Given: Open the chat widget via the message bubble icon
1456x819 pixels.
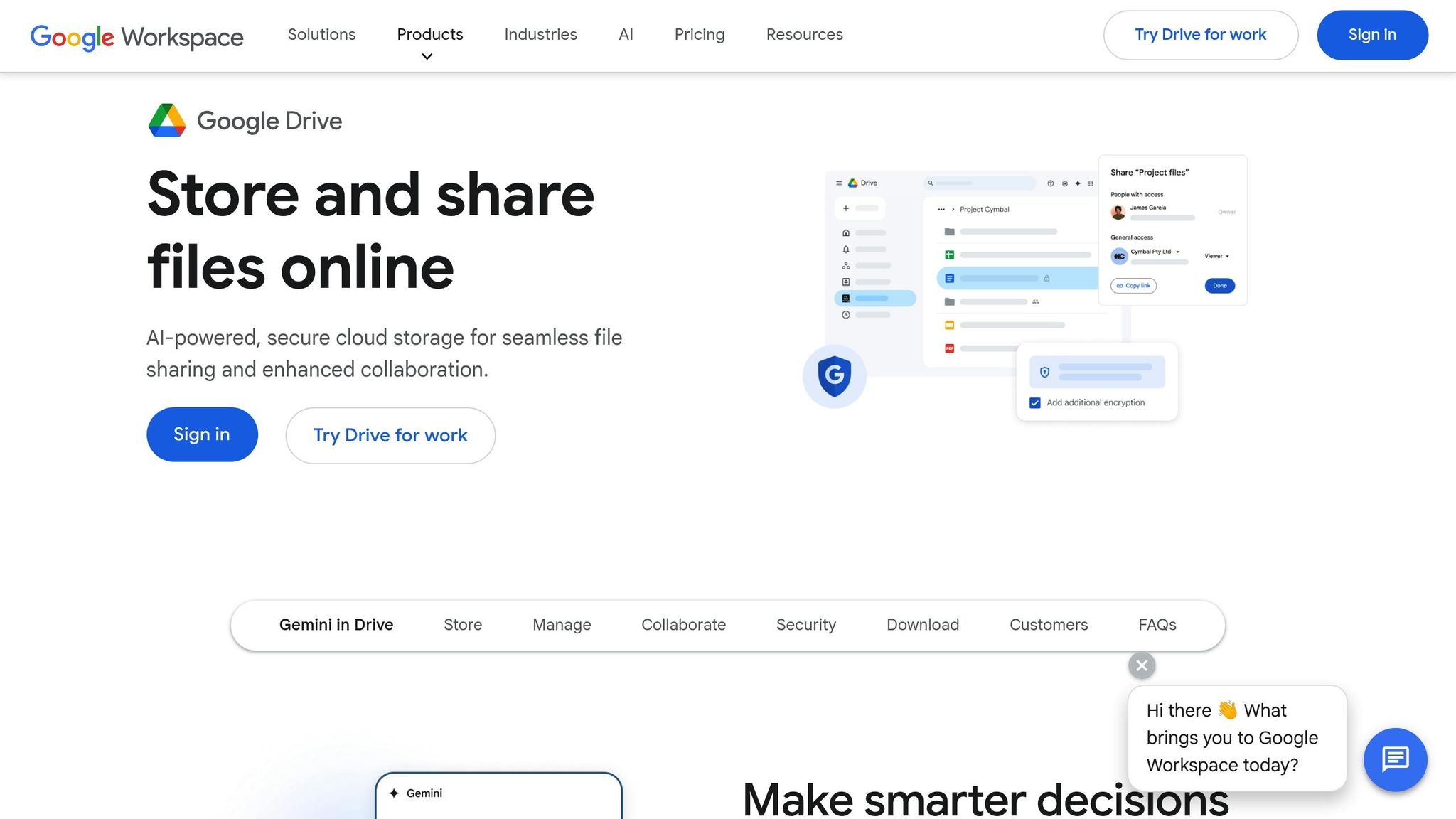Looking at the screenshot, I should (x=1395, y=759).
